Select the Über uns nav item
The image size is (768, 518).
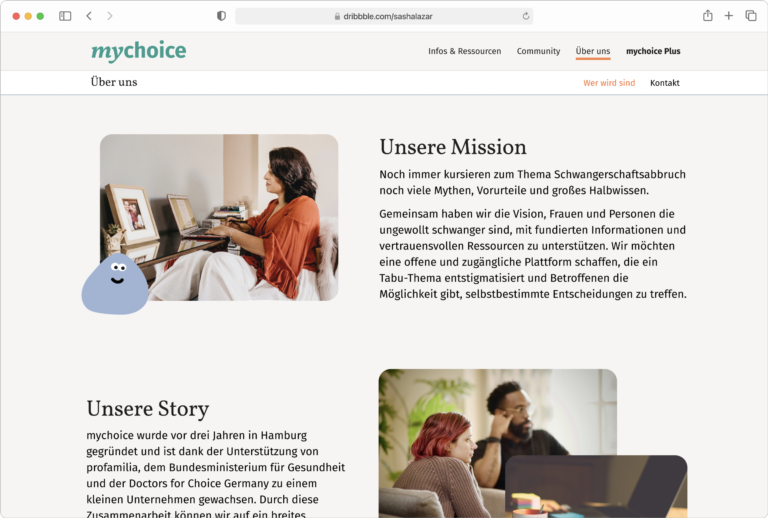pyautogui.click(x=593, y=51)
